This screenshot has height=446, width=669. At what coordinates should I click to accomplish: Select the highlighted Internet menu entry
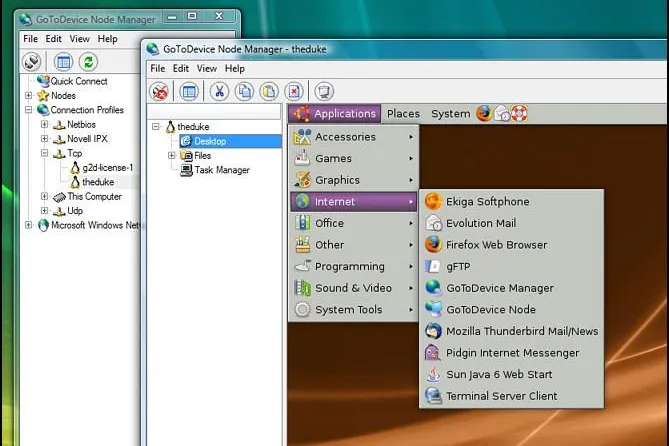354,201
